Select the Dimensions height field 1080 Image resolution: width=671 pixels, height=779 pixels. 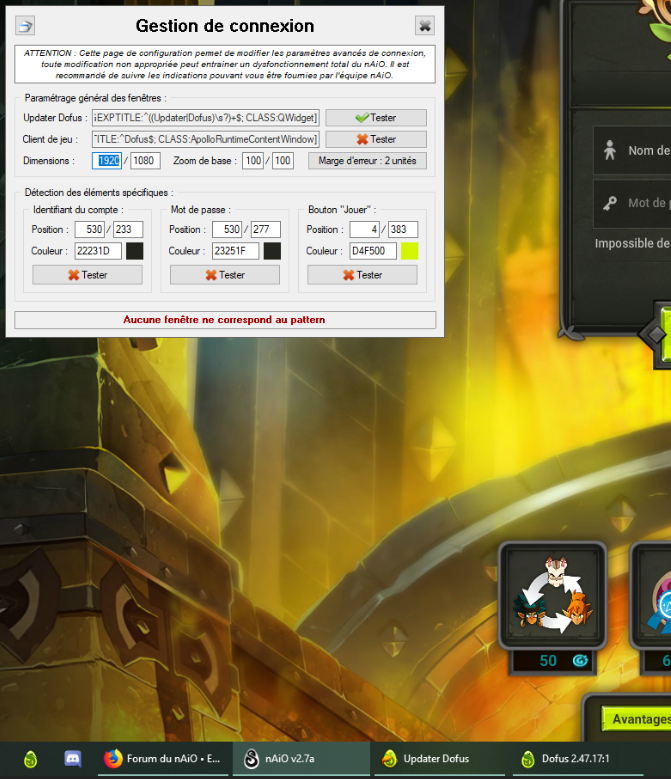coord(145,160)
